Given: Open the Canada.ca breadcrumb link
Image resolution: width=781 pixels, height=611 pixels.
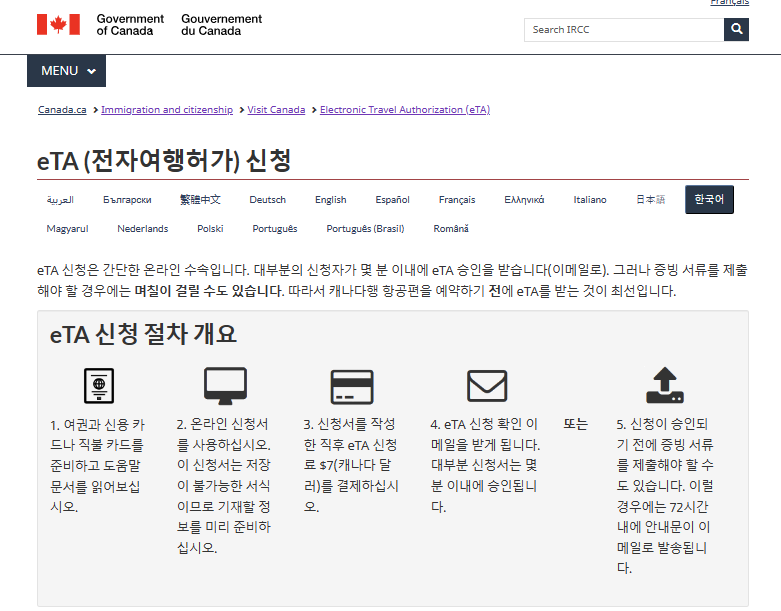Looking at the screenshot, I should pyautogui.click(x=62, y=110).
